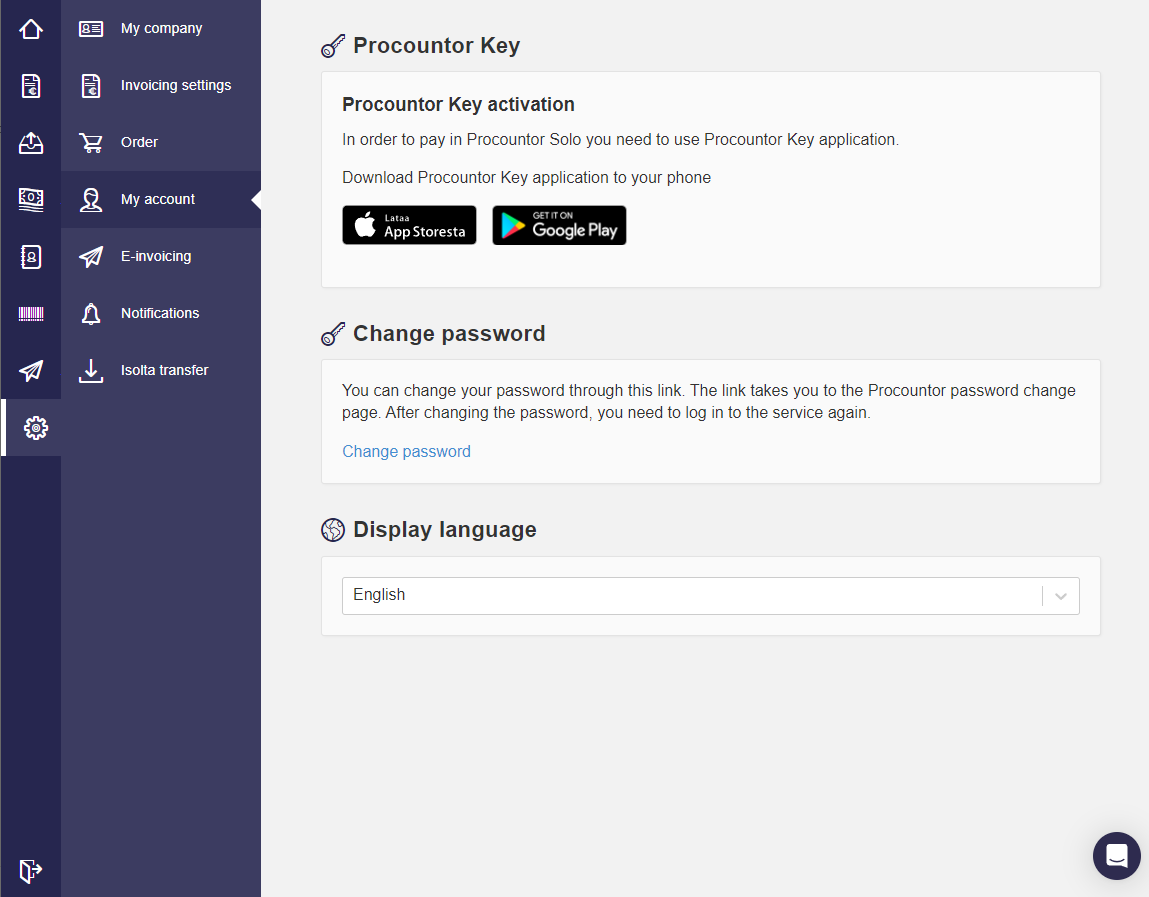Select the settings gear icon
Viewport: 1149px width, 897px height.
pos(35,428)
